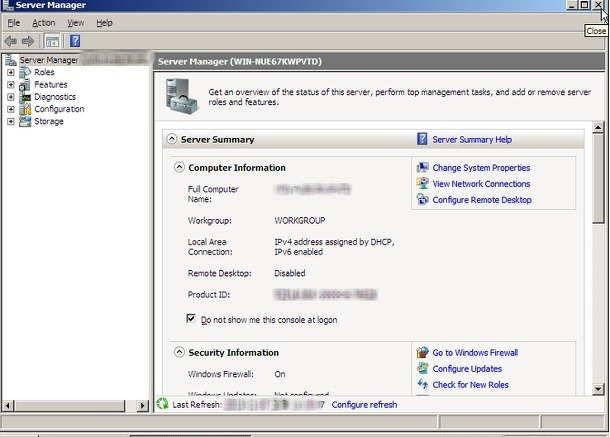This screenshot has width=610, height=437.
Task: Open View Network Connections link
Action: coord(481,184)
